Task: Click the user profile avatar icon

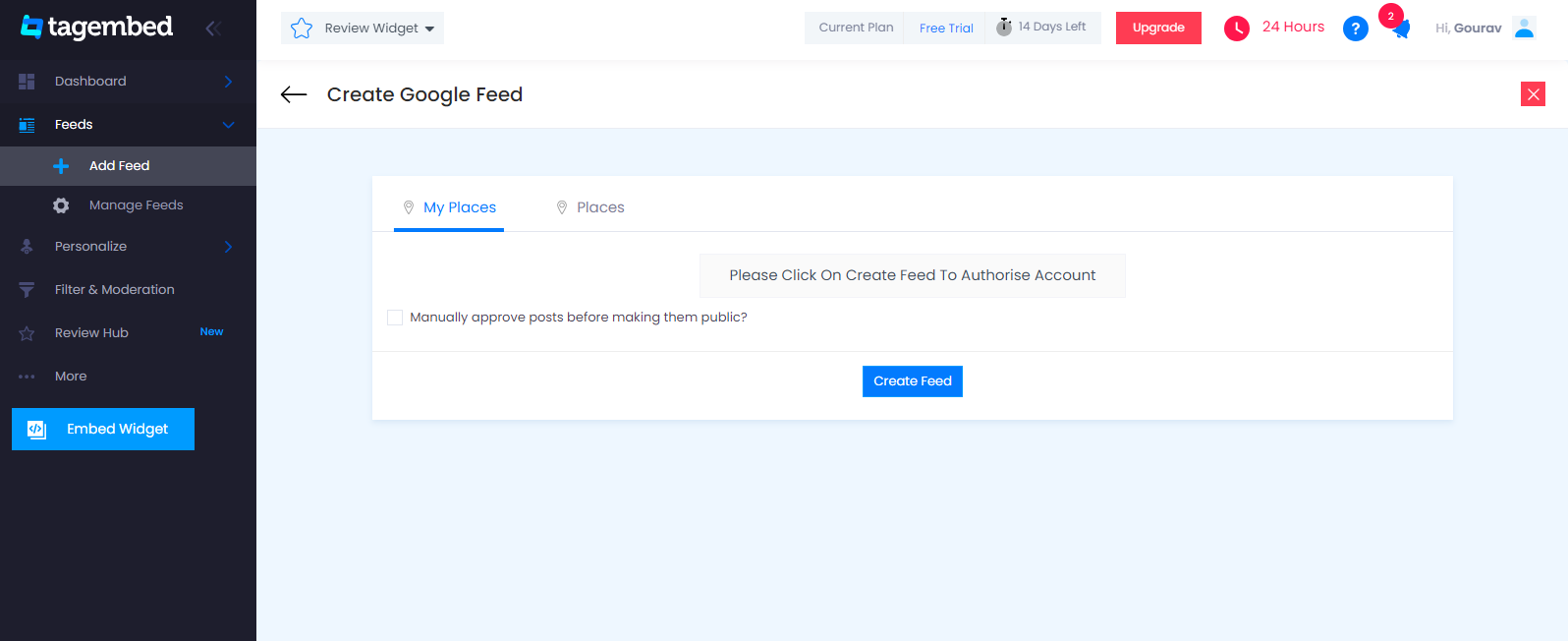Action: click(1525, 28)
